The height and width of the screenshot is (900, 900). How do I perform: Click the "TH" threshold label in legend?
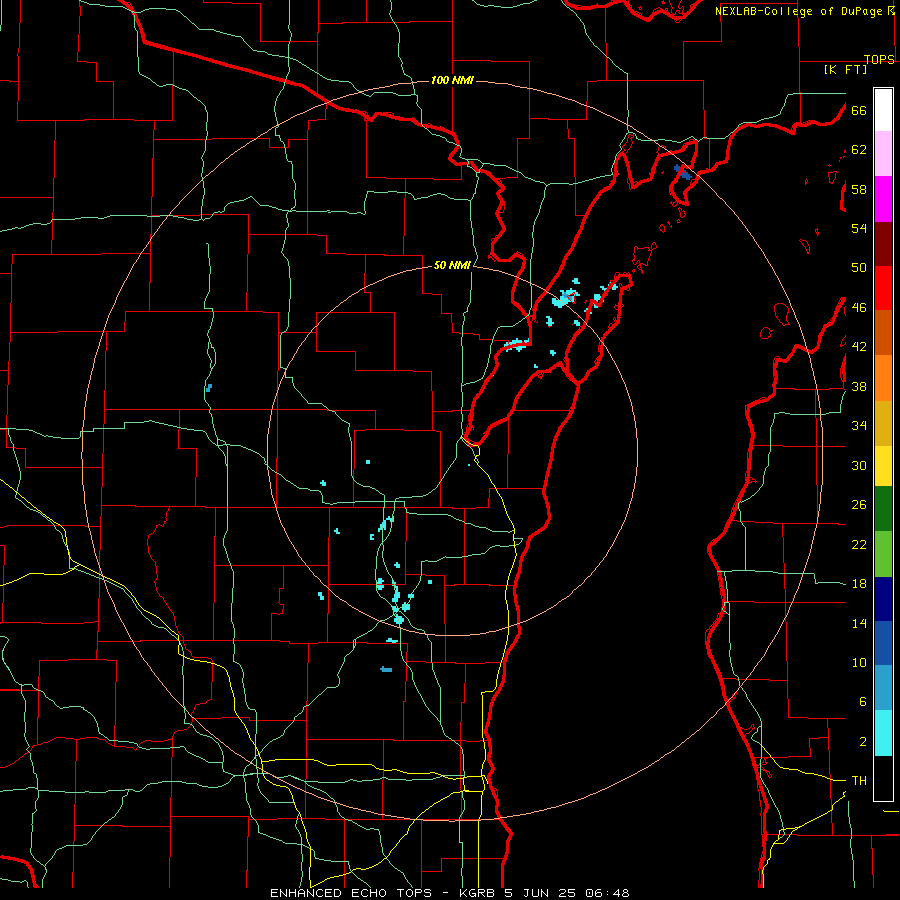click(859, 781)
